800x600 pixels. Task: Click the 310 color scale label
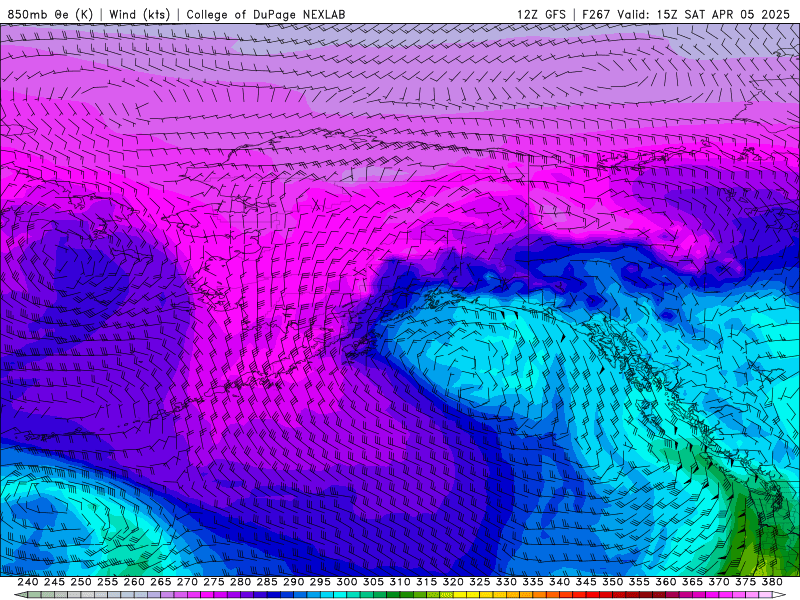[400, 582]
